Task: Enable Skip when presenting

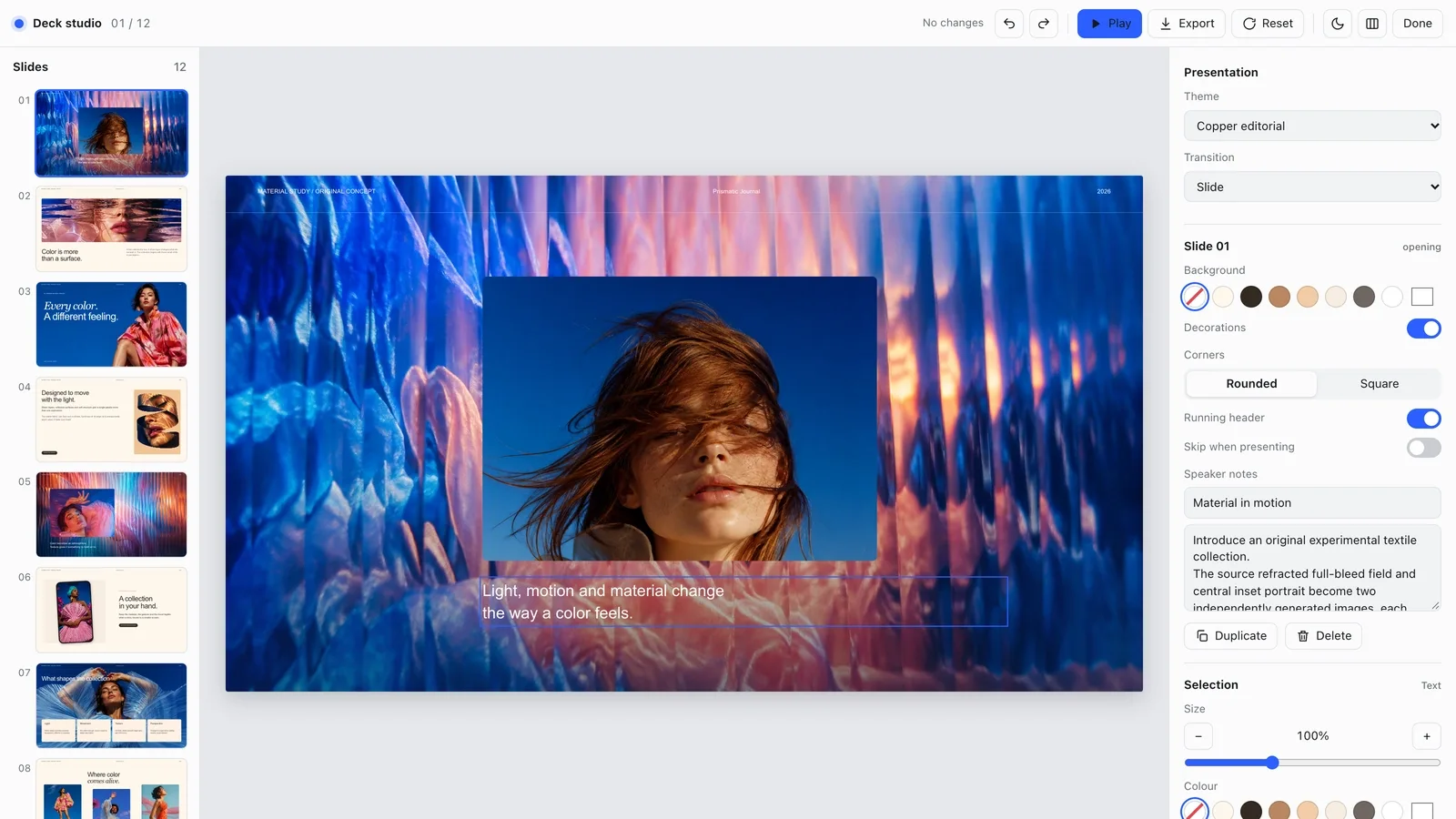Action: tap(1424, 448)
